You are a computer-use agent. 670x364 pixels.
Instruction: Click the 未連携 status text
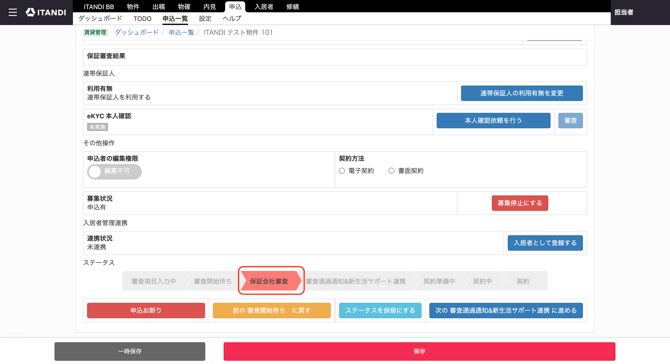[97, 247]
